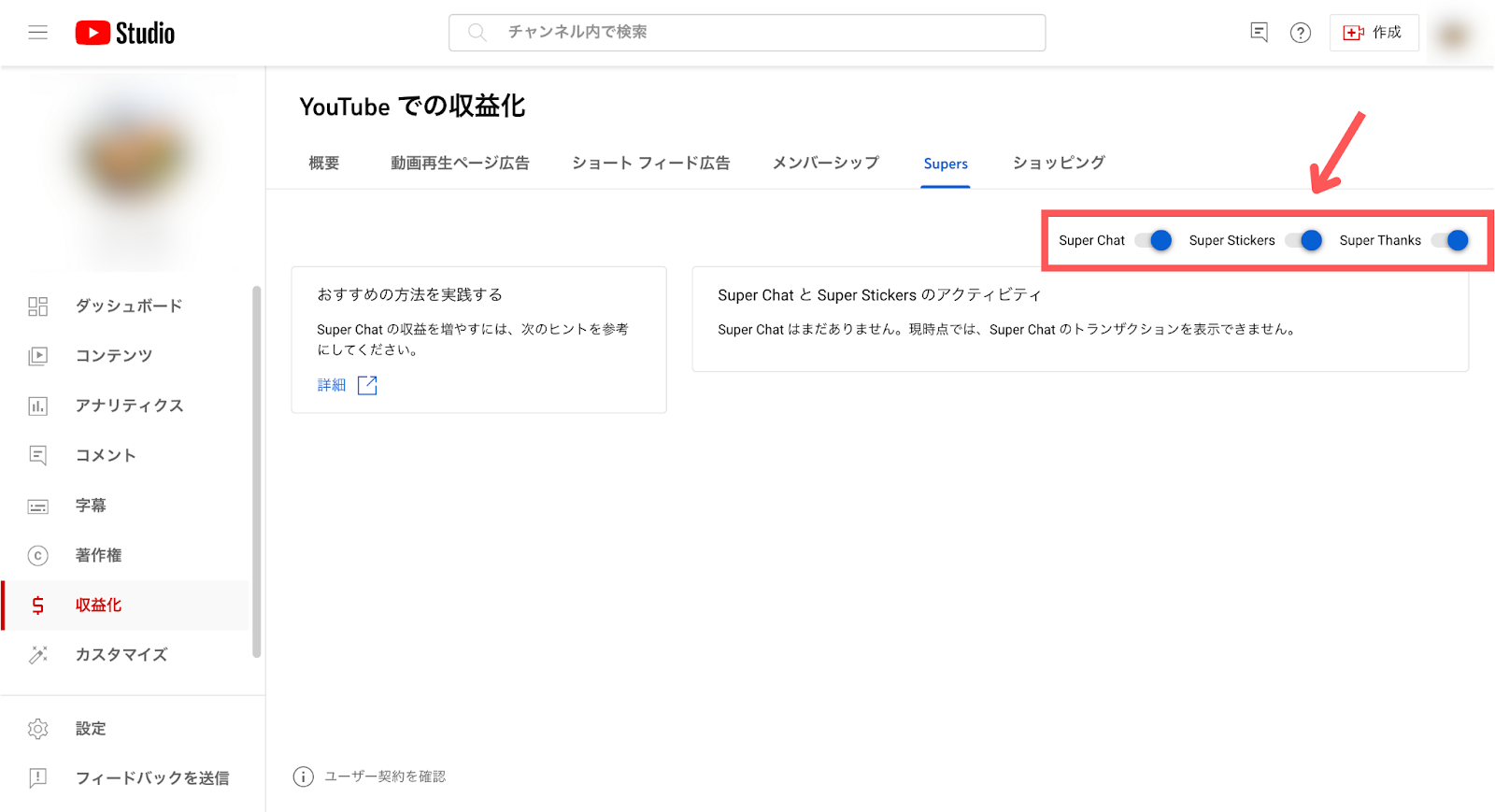Click the 詳細 link
Image resolution: width=1495 pixels, height=812 pixels.
tap(332, 385)
